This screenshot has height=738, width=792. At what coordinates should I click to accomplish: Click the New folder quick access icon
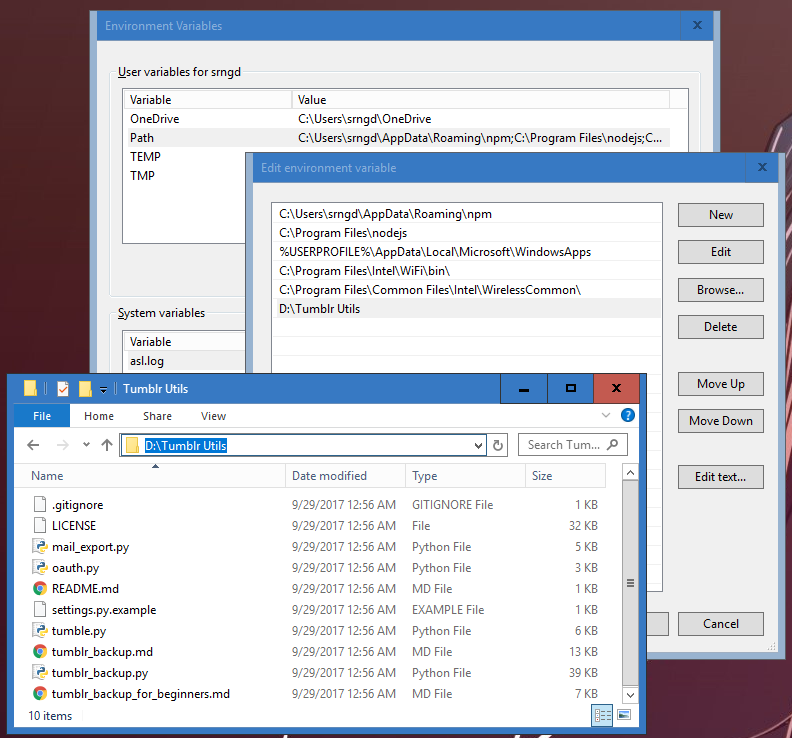85,388
